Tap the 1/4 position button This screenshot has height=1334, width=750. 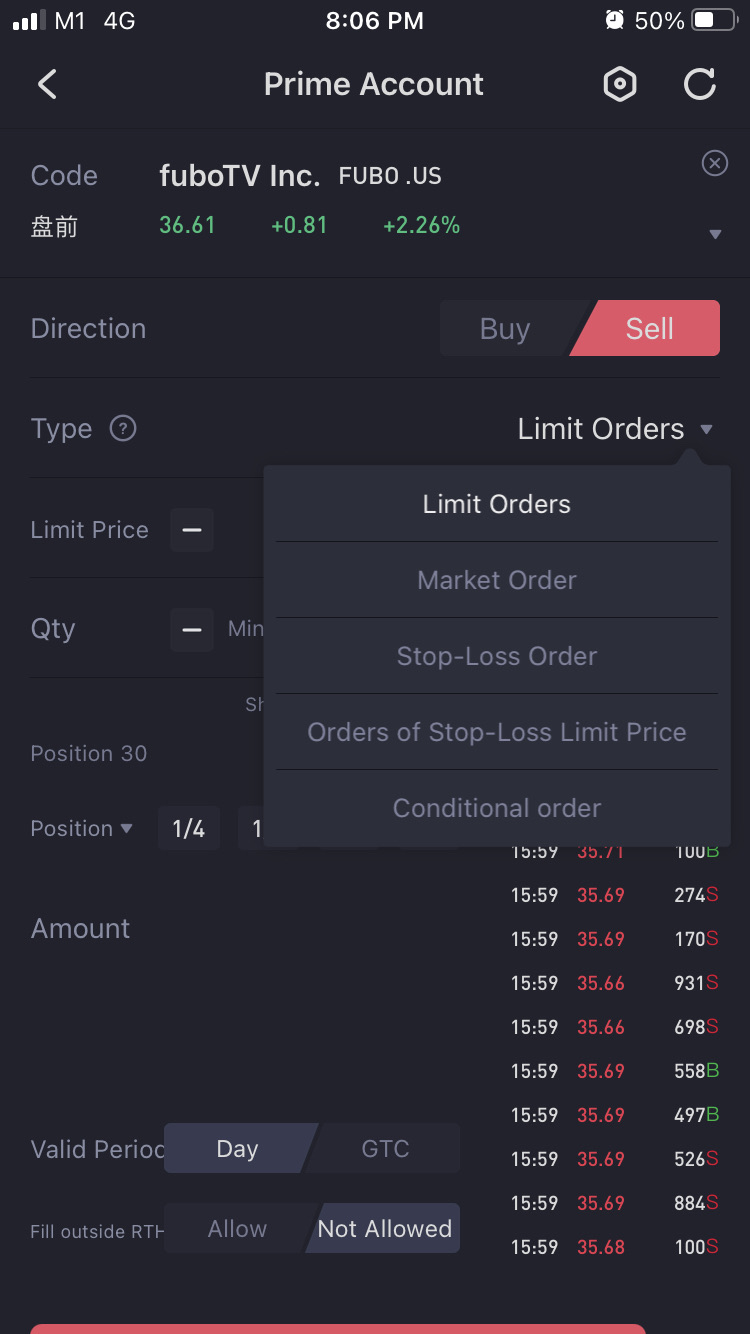189,829
